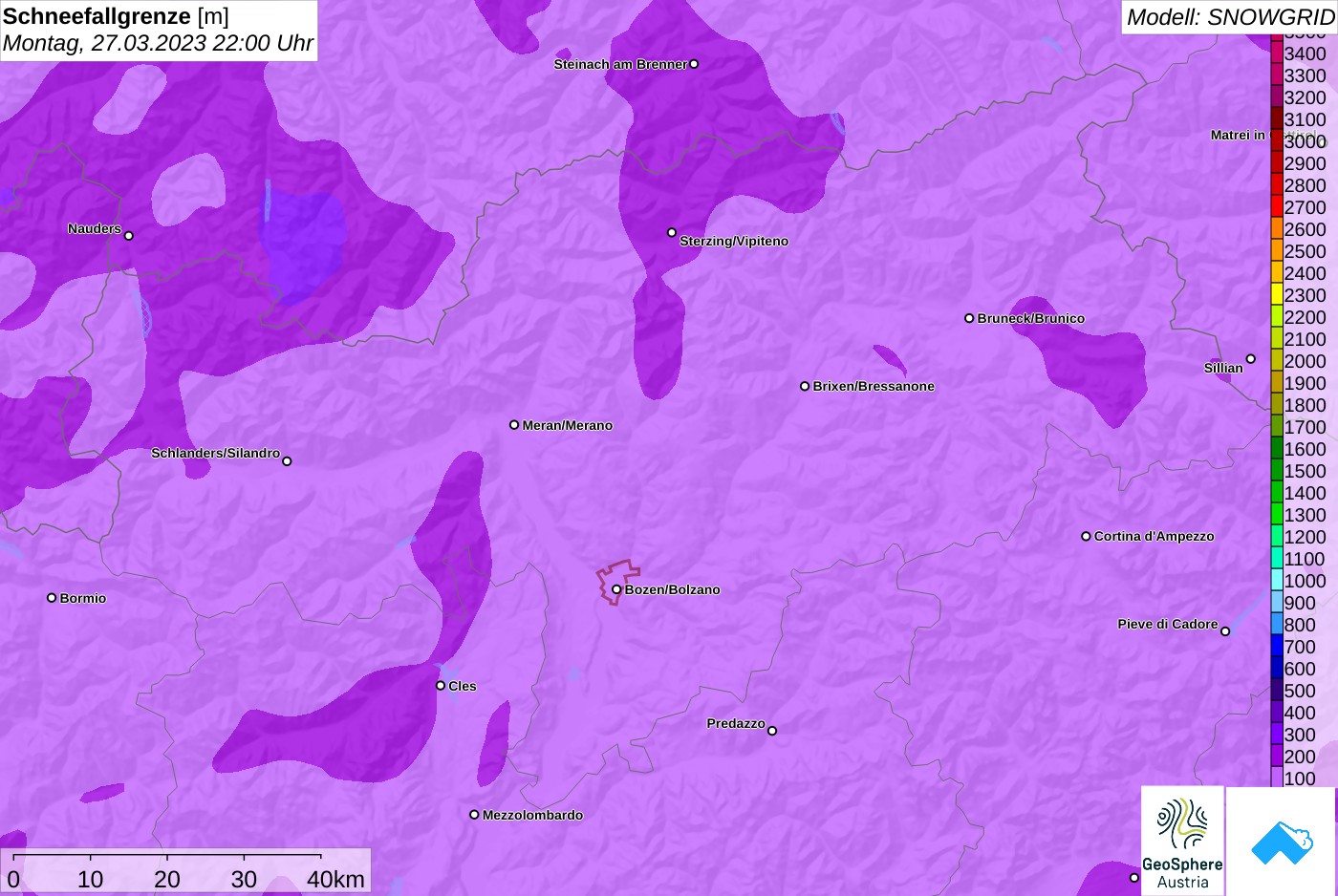The image size is (1338, 896).
Task: Click the Schlanders/Silandro location dot
Action: tap(287, 461)
